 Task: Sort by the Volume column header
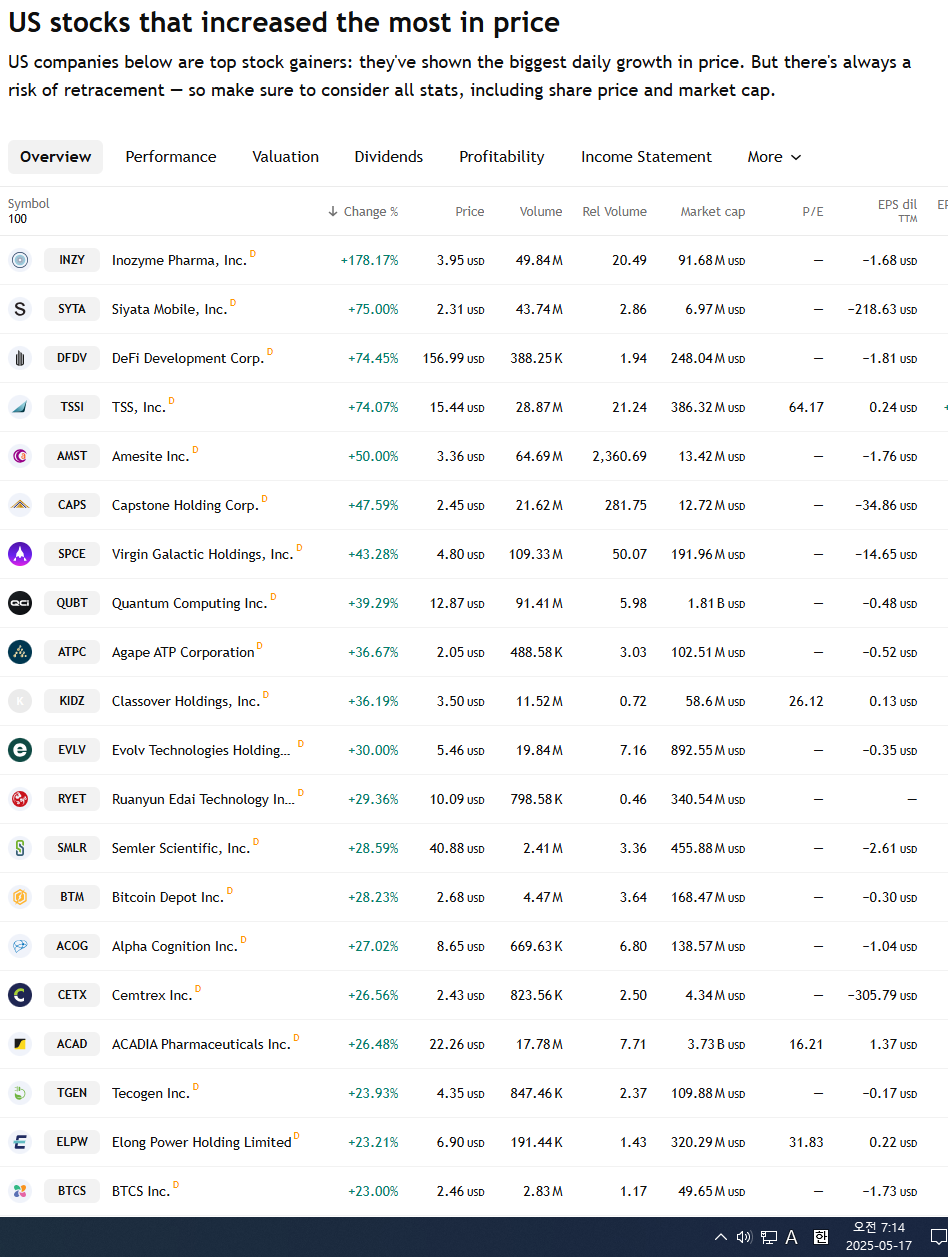(541, 212)
